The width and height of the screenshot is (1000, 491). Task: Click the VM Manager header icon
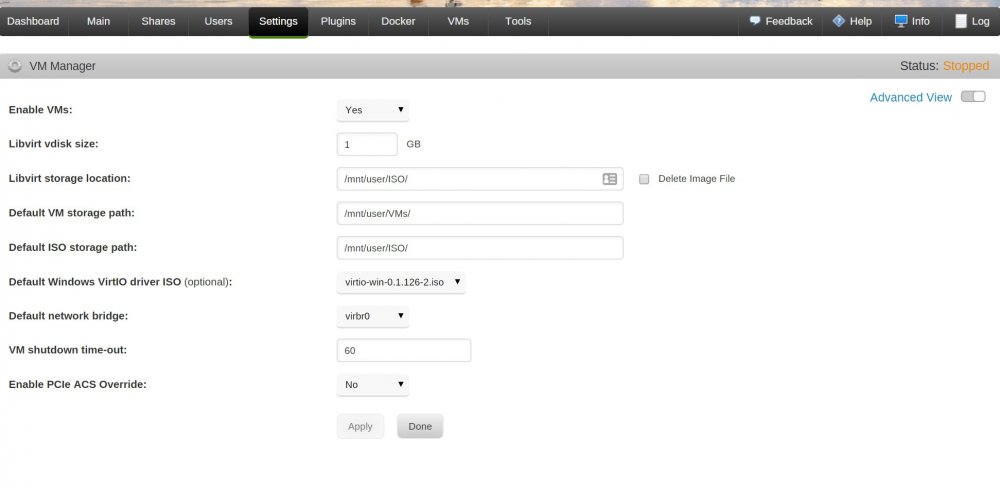click(x=15, y=66)
